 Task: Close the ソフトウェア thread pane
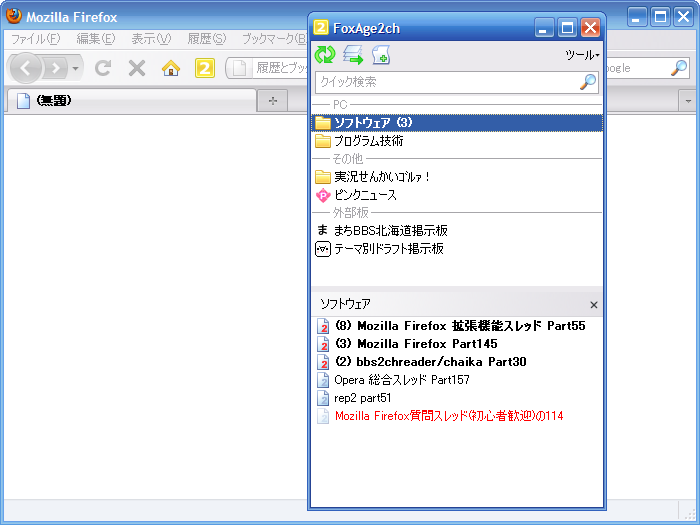(594, 305)
